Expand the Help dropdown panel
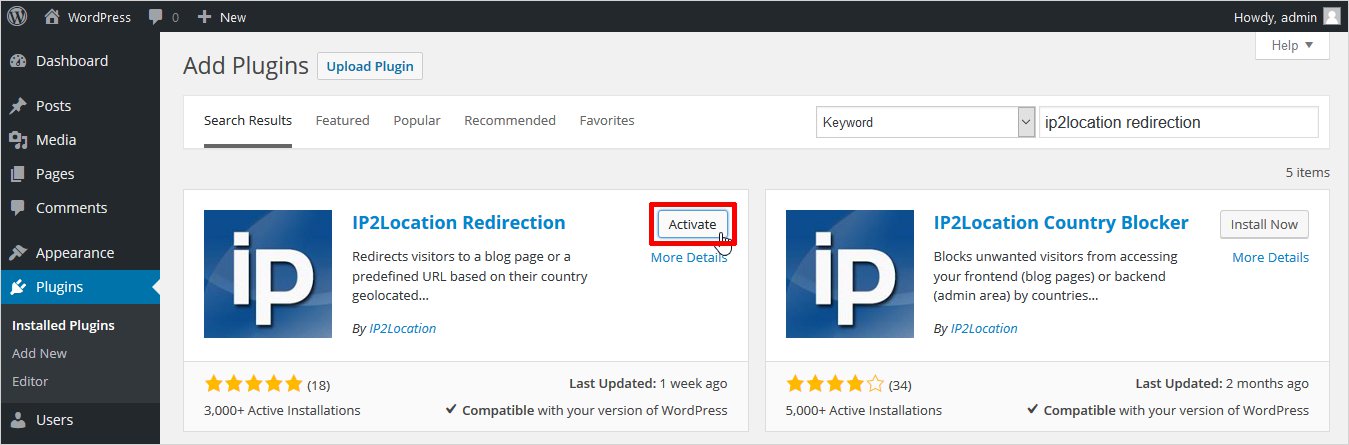This screenshot has height=445, width=1349. (1292, 46)
